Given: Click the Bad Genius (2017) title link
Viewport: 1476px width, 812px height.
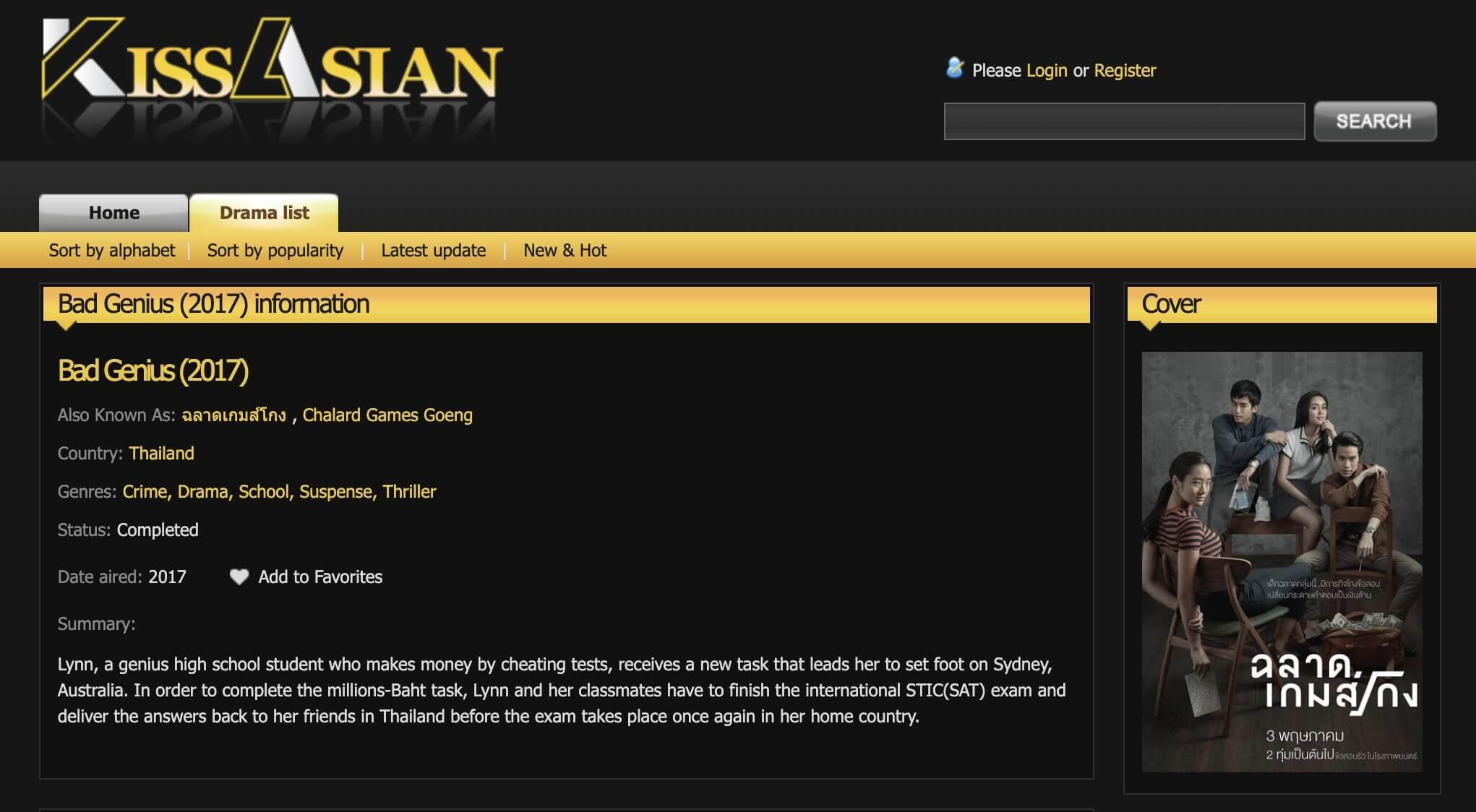Looking at the screenshot, I should coord(153,371).
